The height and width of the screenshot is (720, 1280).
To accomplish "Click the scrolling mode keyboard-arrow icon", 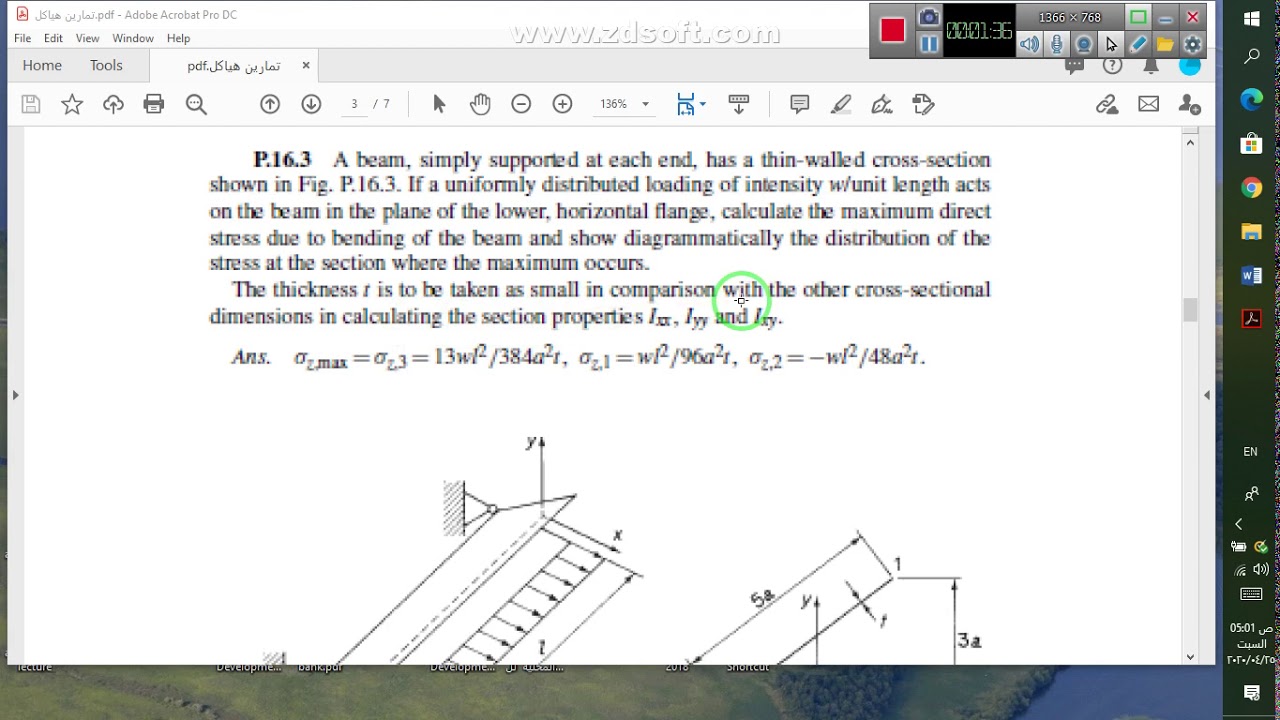I will coord(739,104).
